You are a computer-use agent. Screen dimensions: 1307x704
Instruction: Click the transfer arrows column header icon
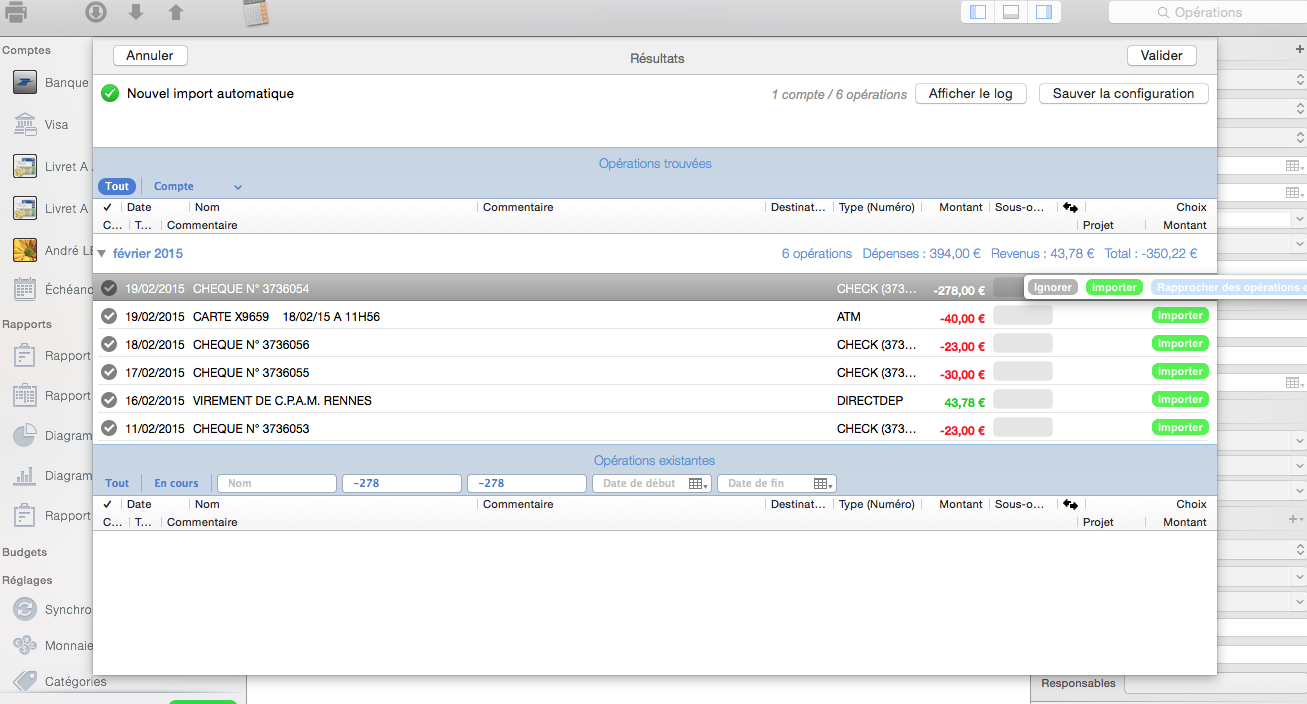[x=1070, y=207]
